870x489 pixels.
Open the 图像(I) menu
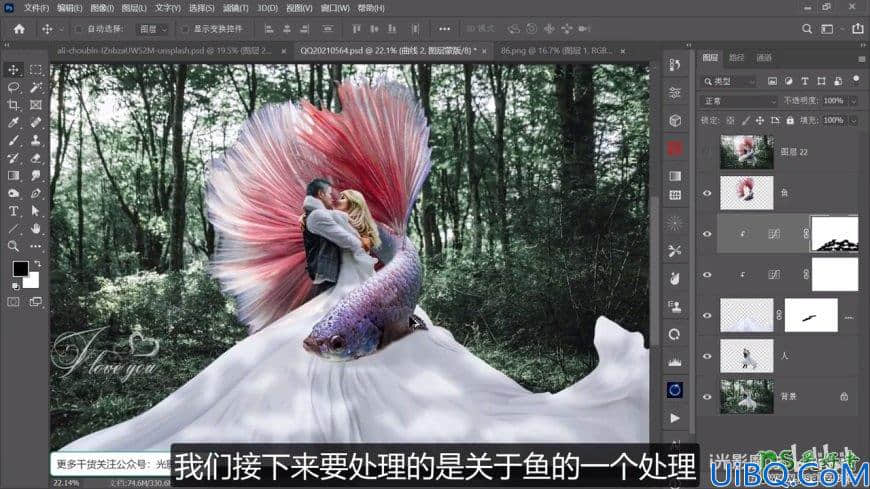tap(102, 8)
